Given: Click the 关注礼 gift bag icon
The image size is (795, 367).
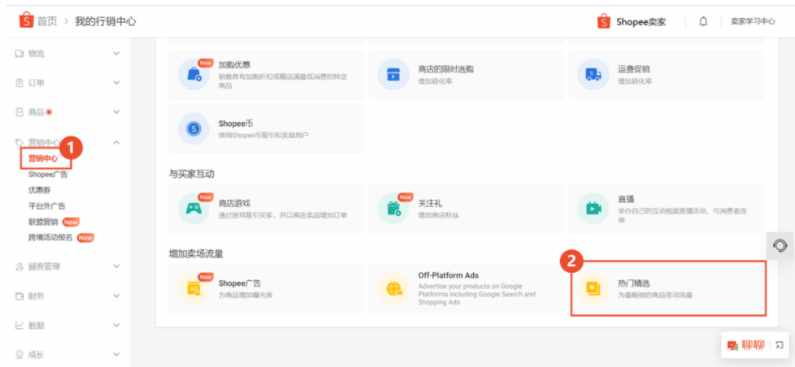Looking at the screenshot, I should [x=393, y=208].
